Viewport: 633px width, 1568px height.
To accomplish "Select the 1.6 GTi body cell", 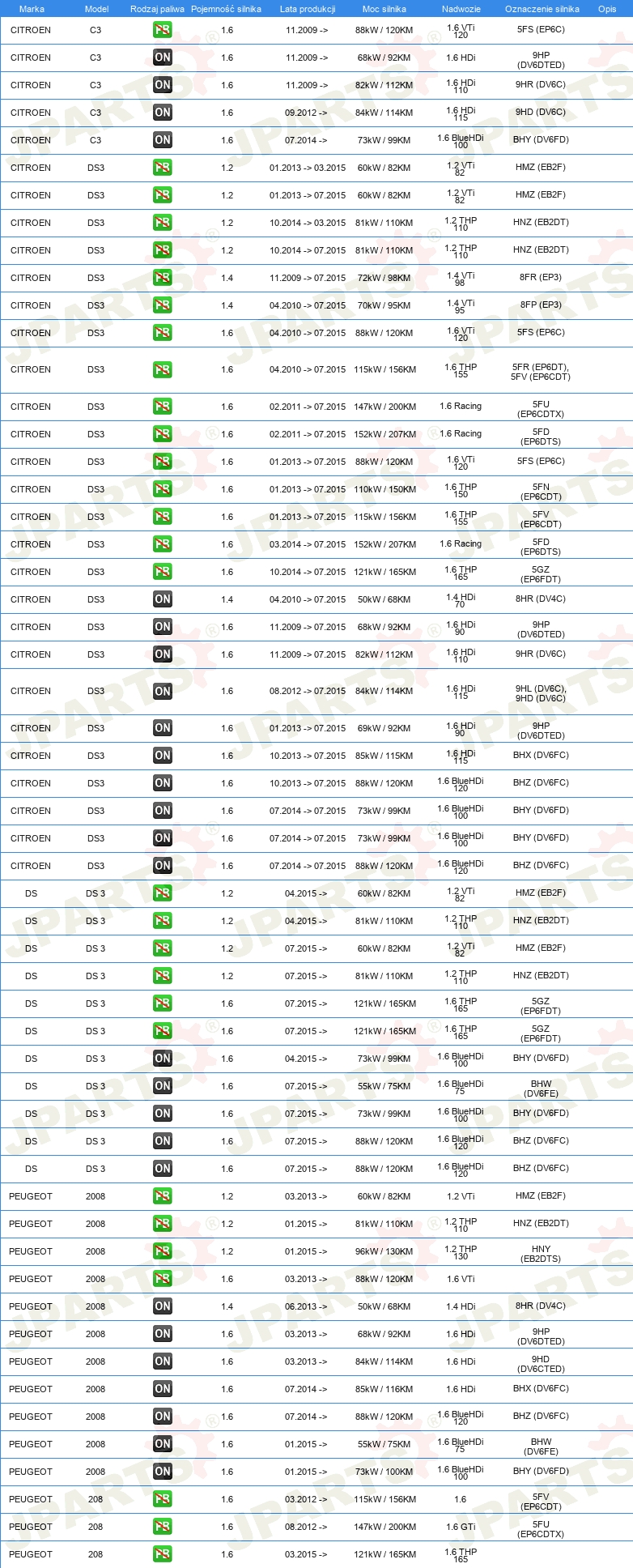I will 461,1527.
